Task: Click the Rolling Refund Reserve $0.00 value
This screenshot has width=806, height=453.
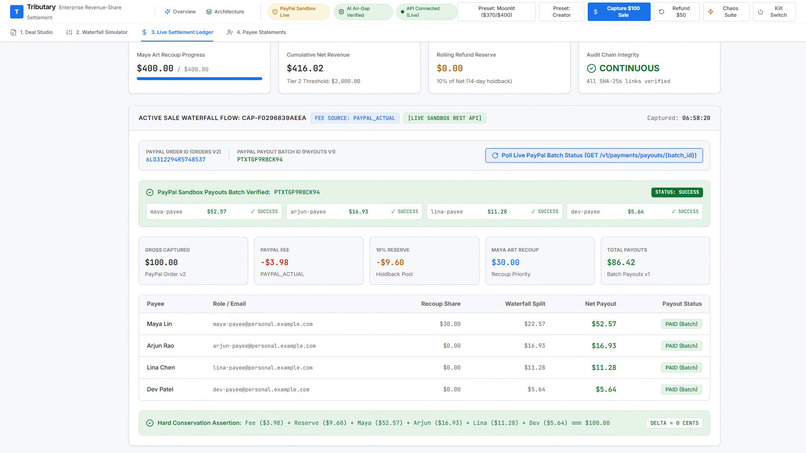Action: coord(450,68)
